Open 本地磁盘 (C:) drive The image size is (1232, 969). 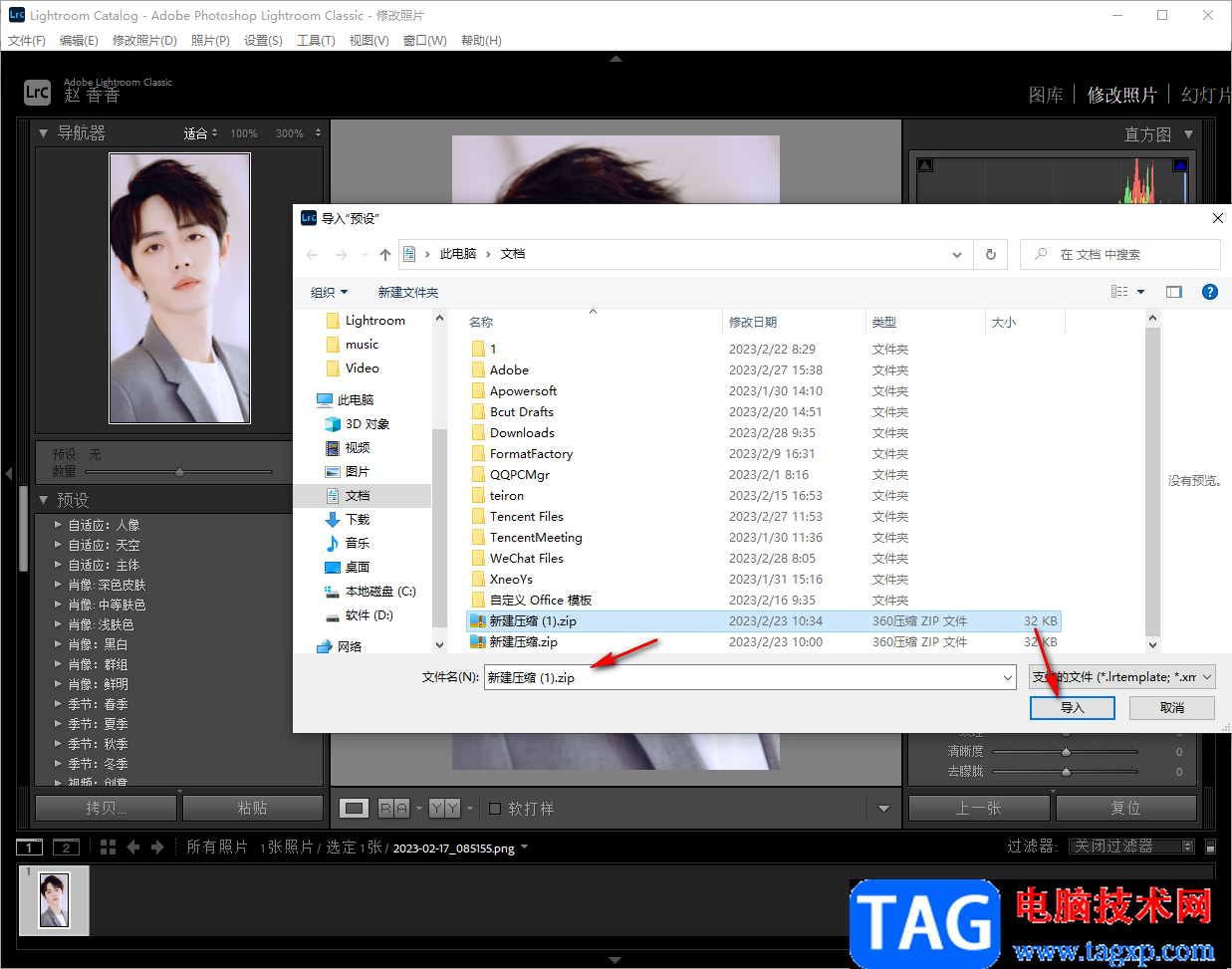(x=379, y=591)
